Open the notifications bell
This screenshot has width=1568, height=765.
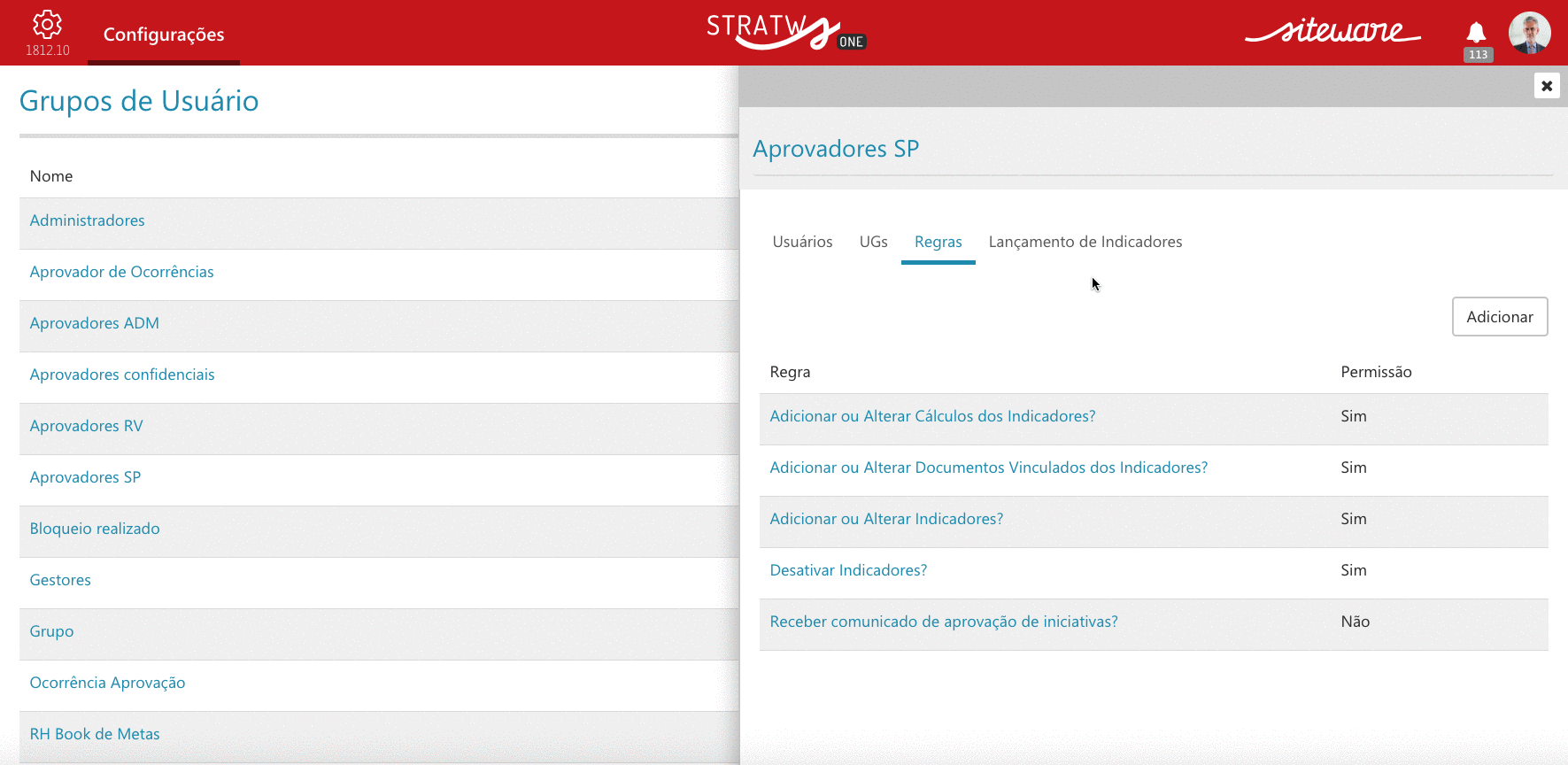click(1476, 33)
